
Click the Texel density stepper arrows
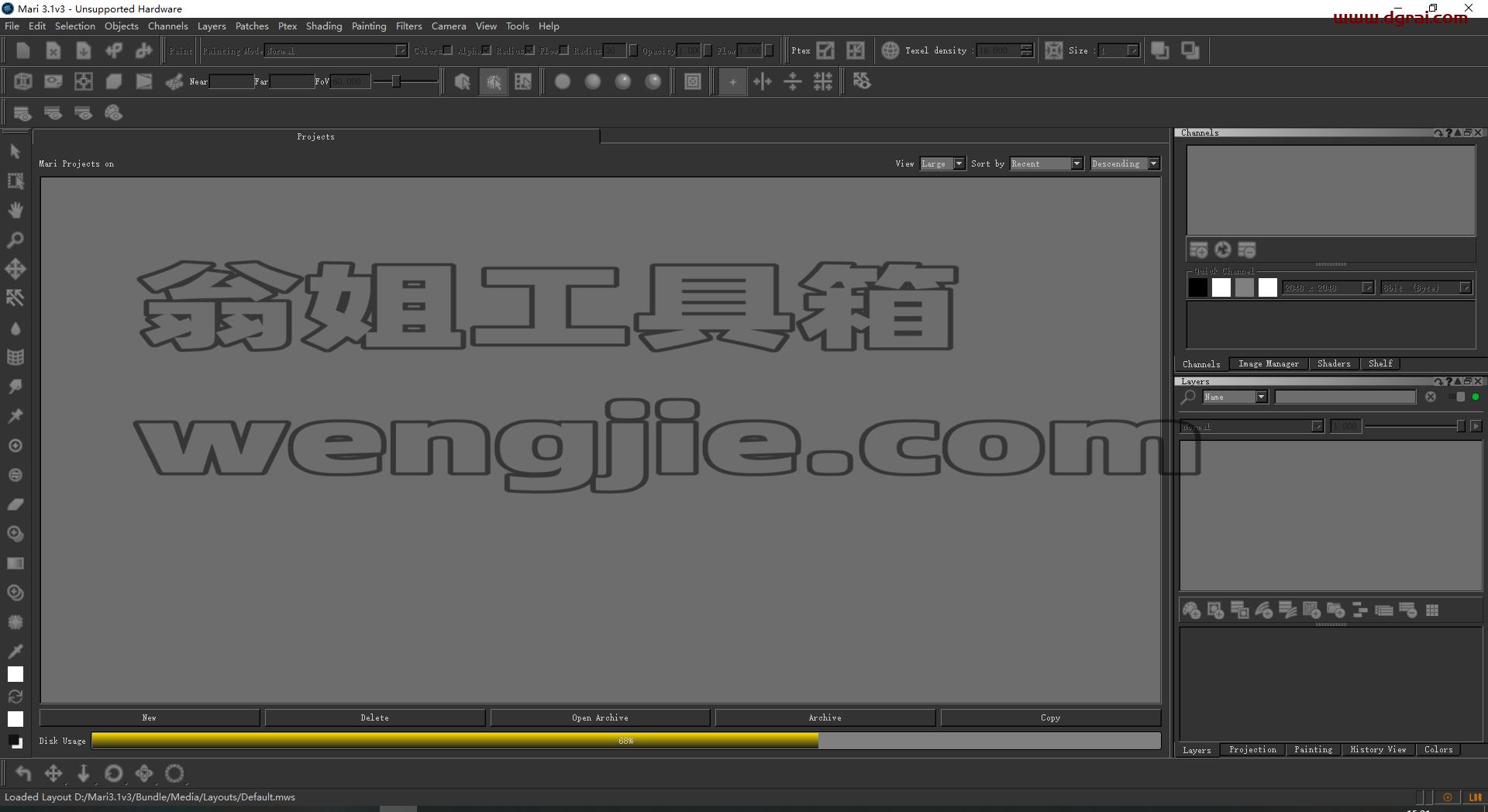[x=1026, y=50]
